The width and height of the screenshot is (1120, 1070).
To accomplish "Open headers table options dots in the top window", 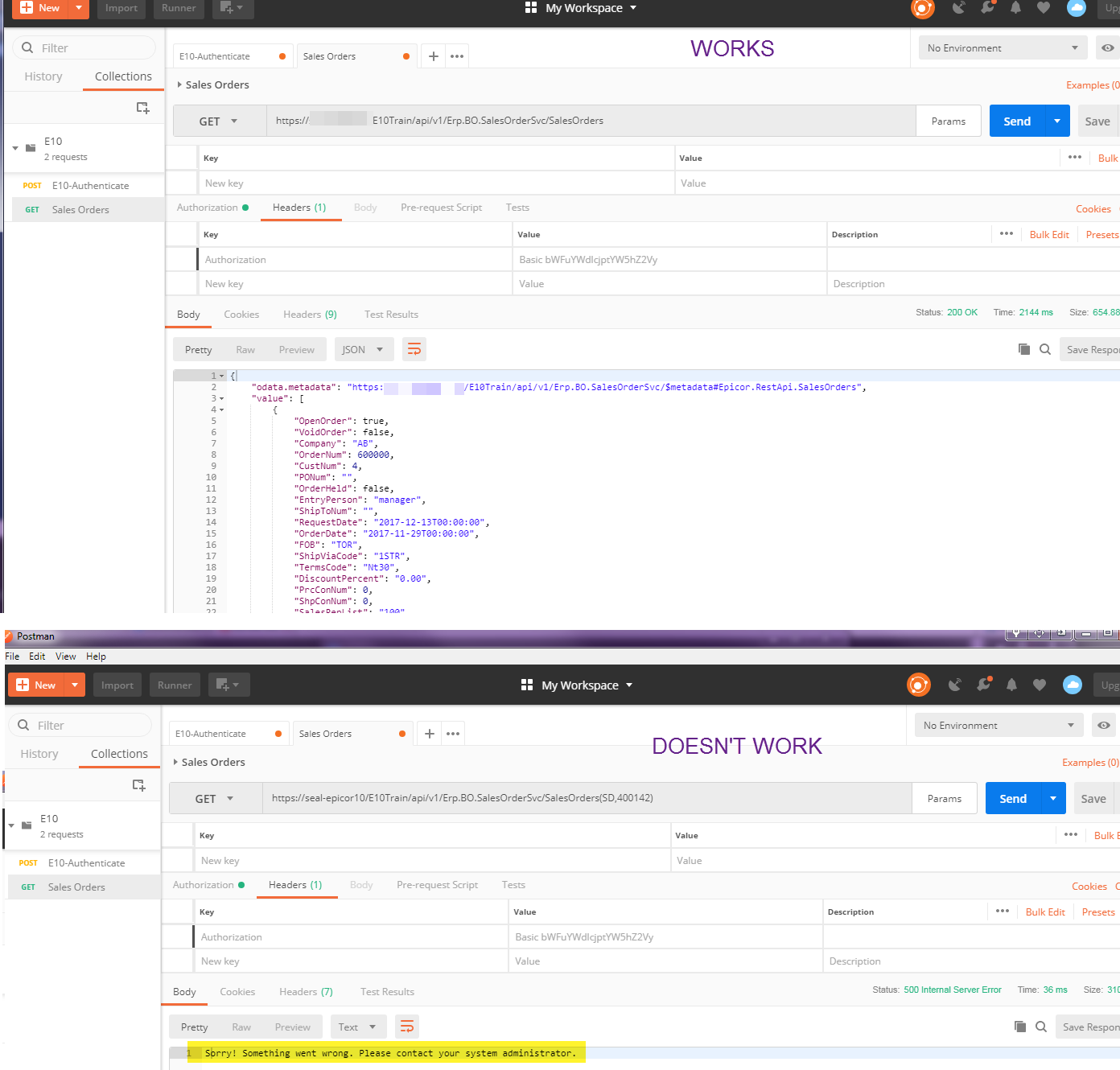I will (1007, 233).
